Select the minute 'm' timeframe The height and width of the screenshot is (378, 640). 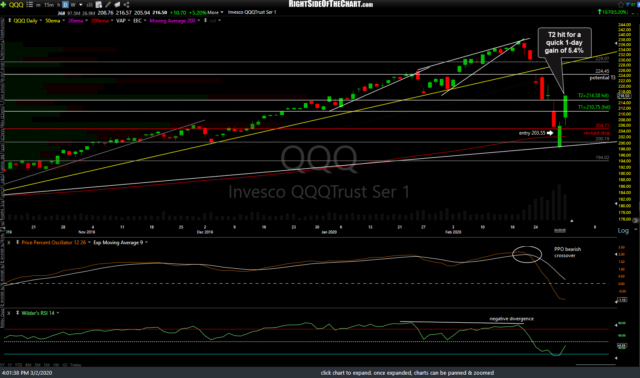(x=38, y=4)
